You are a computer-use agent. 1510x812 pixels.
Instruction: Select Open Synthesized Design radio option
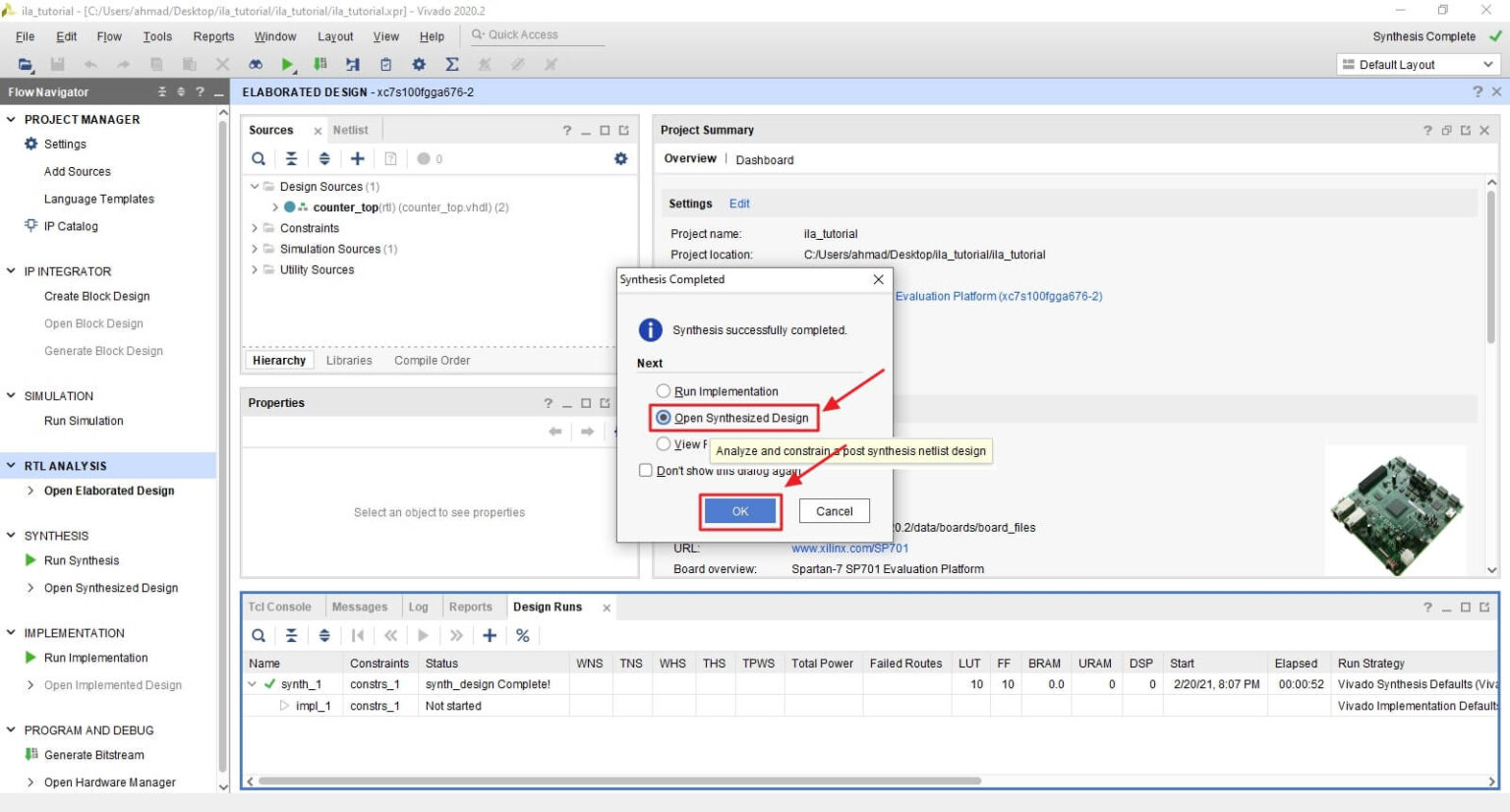click(x=664, y=418)
